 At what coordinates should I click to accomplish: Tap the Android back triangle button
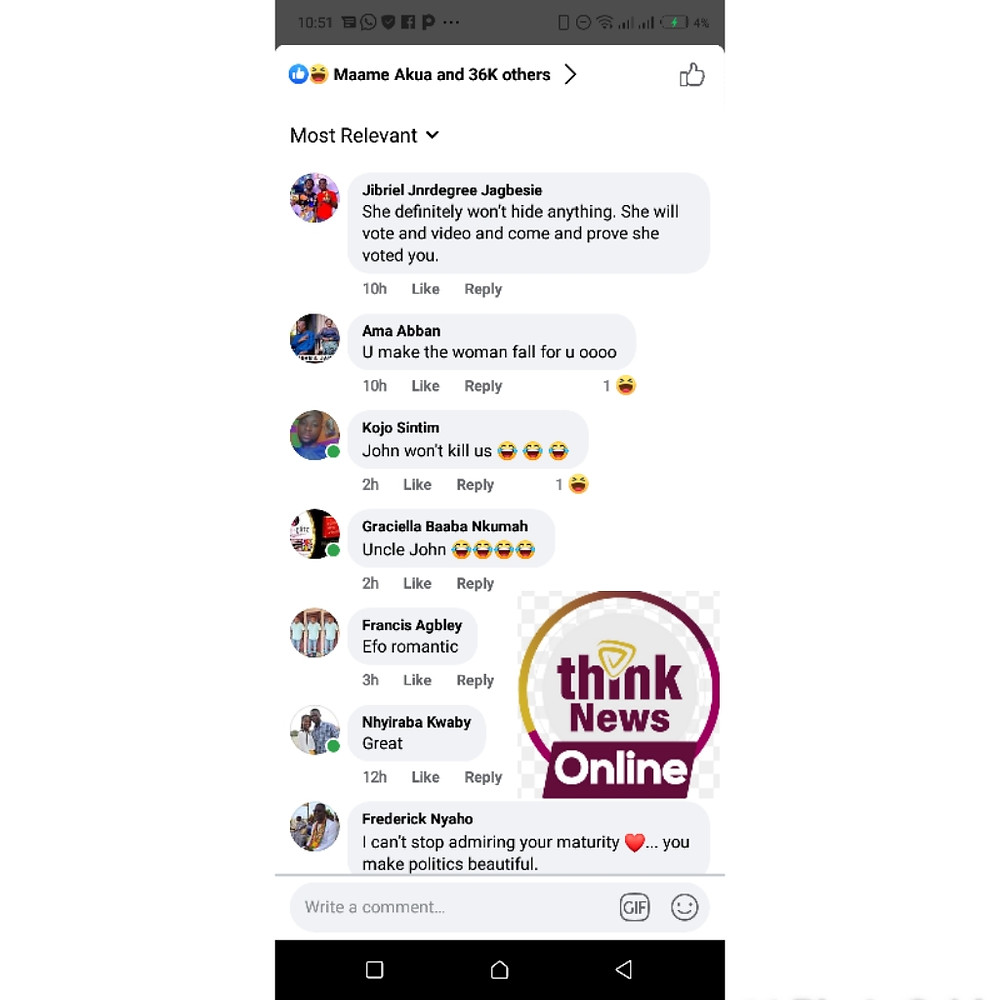point(624,969)
